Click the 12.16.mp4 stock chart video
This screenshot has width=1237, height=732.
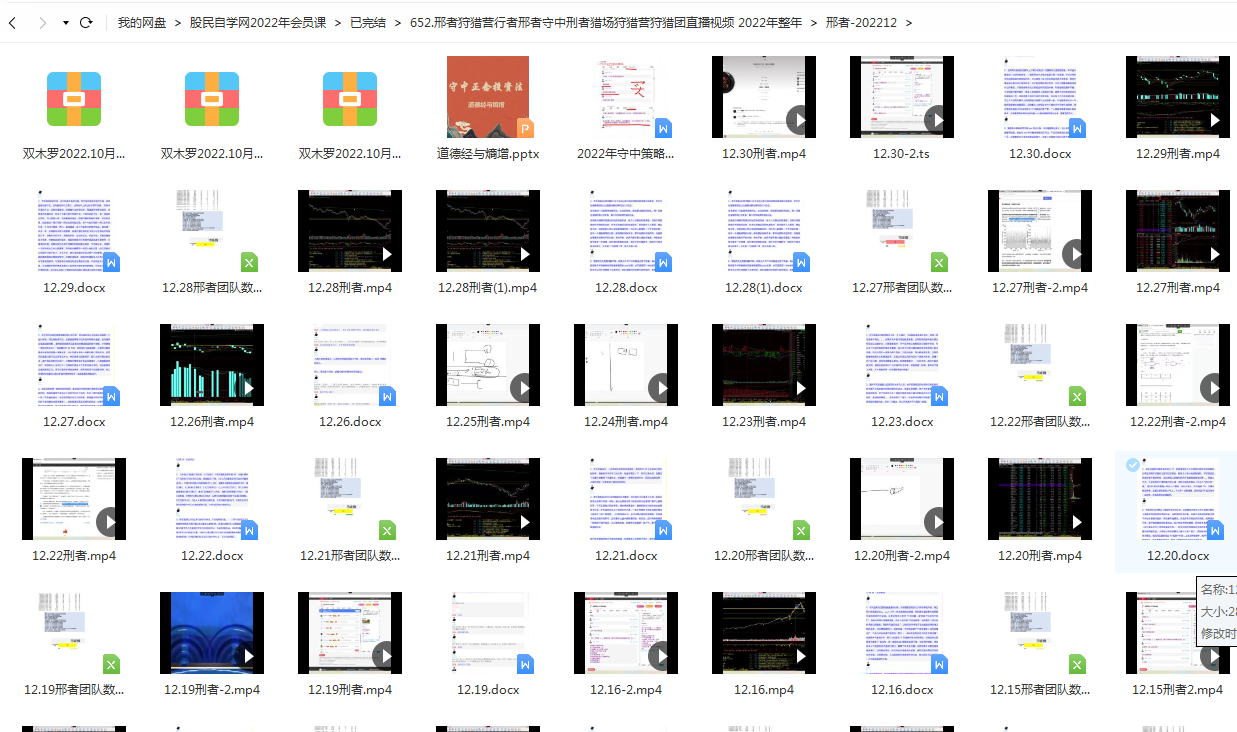point(764,633)
